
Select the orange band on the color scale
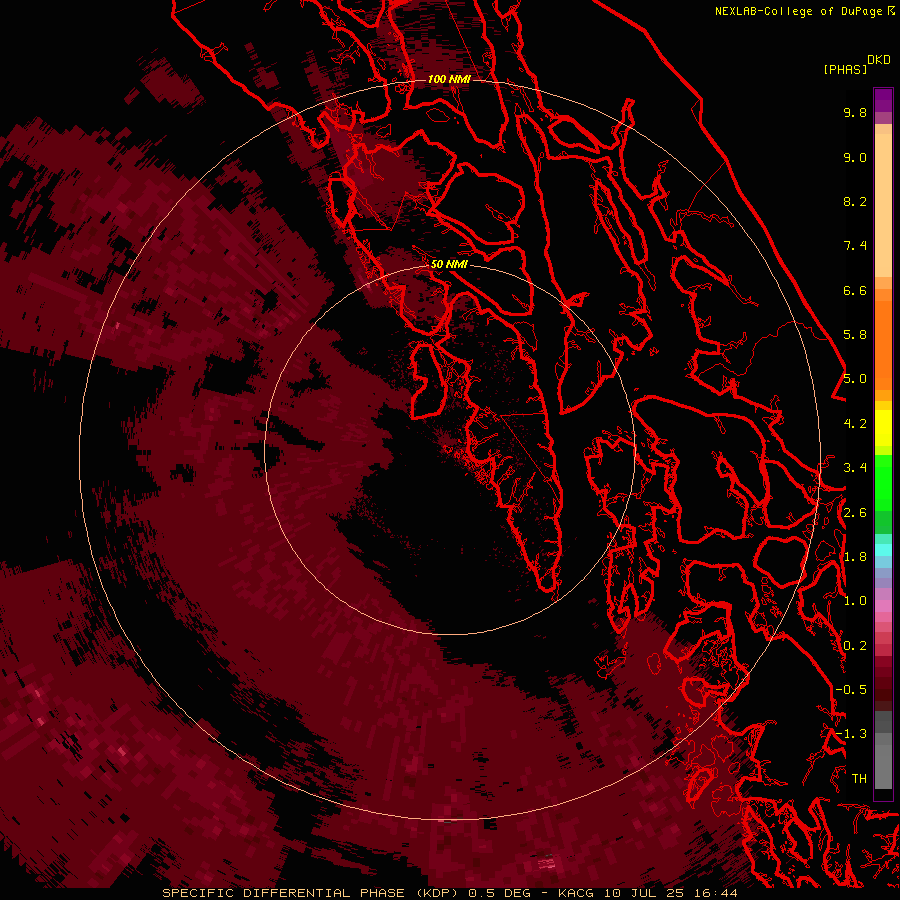tap(883, 345)
